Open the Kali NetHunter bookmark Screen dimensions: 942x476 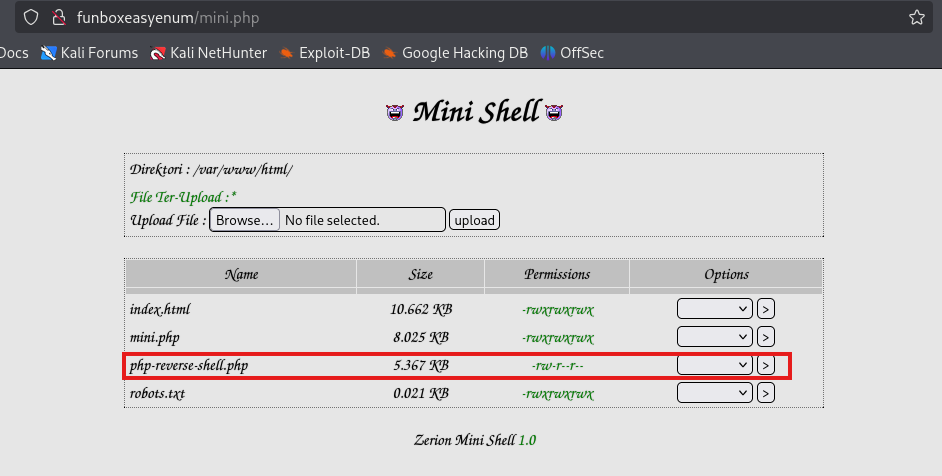(x=208, y=53)
